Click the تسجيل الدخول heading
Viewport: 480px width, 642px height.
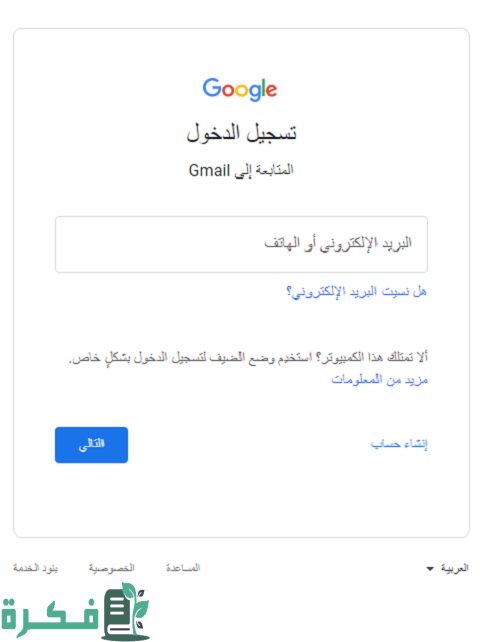pyautogui.click(x=241, y=133)
